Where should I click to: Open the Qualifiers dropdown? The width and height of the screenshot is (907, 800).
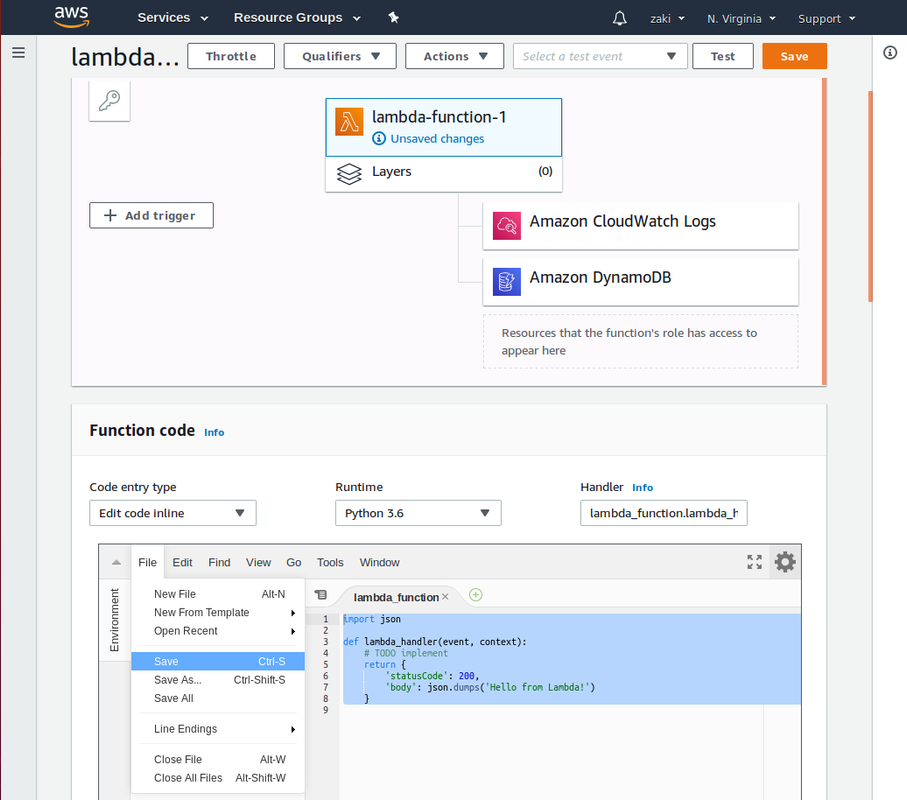click(x=339, y=55)
